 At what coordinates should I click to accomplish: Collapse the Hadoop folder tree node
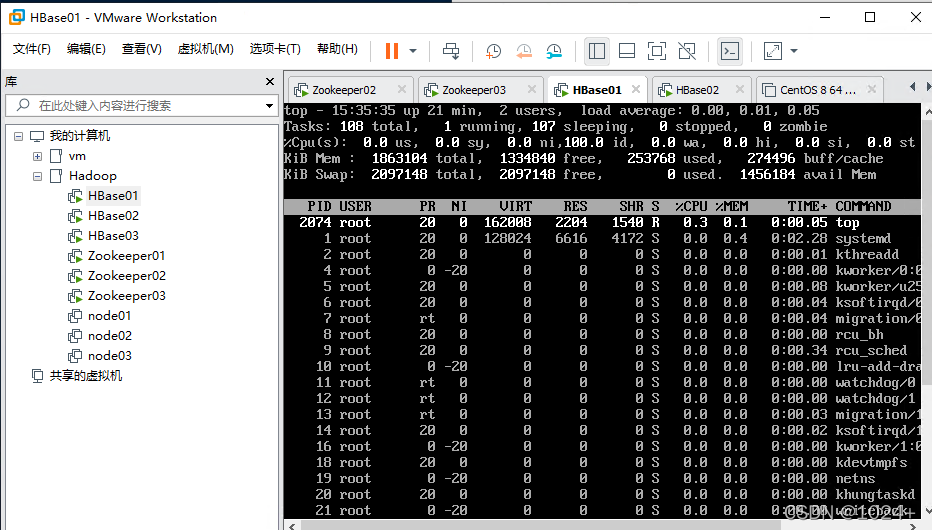click(37, 176)
